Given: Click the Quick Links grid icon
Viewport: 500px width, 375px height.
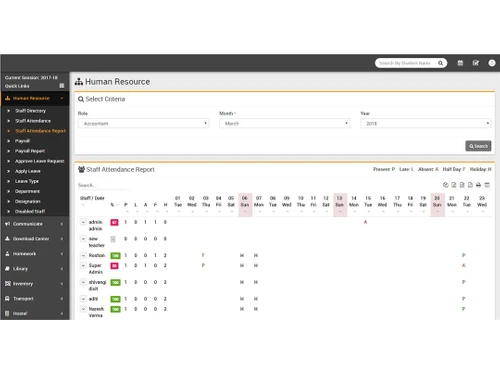Looking at the screenshot, I should (x=62, y=86).
